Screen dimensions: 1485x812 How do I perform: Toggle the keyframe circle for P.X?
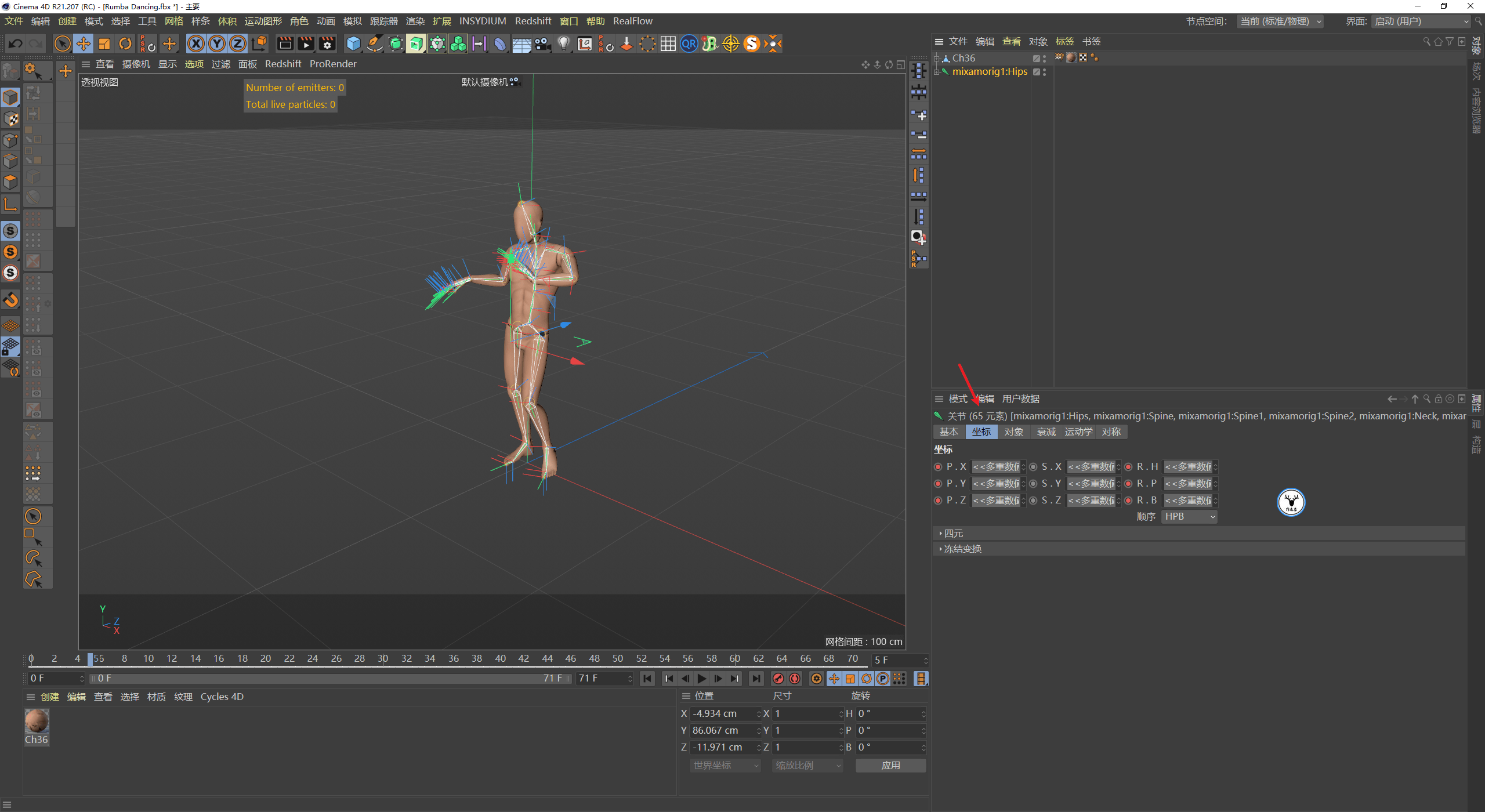click(938, 466)
